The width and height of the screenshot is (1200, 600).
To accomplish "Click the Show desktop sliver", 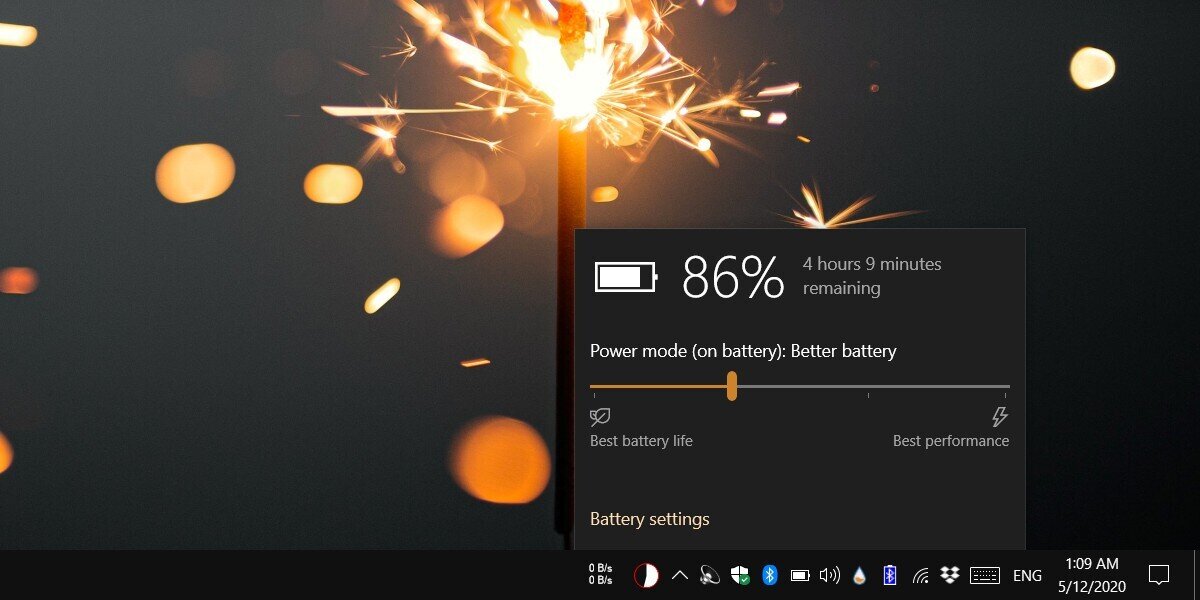I will tap(1197, 575).
